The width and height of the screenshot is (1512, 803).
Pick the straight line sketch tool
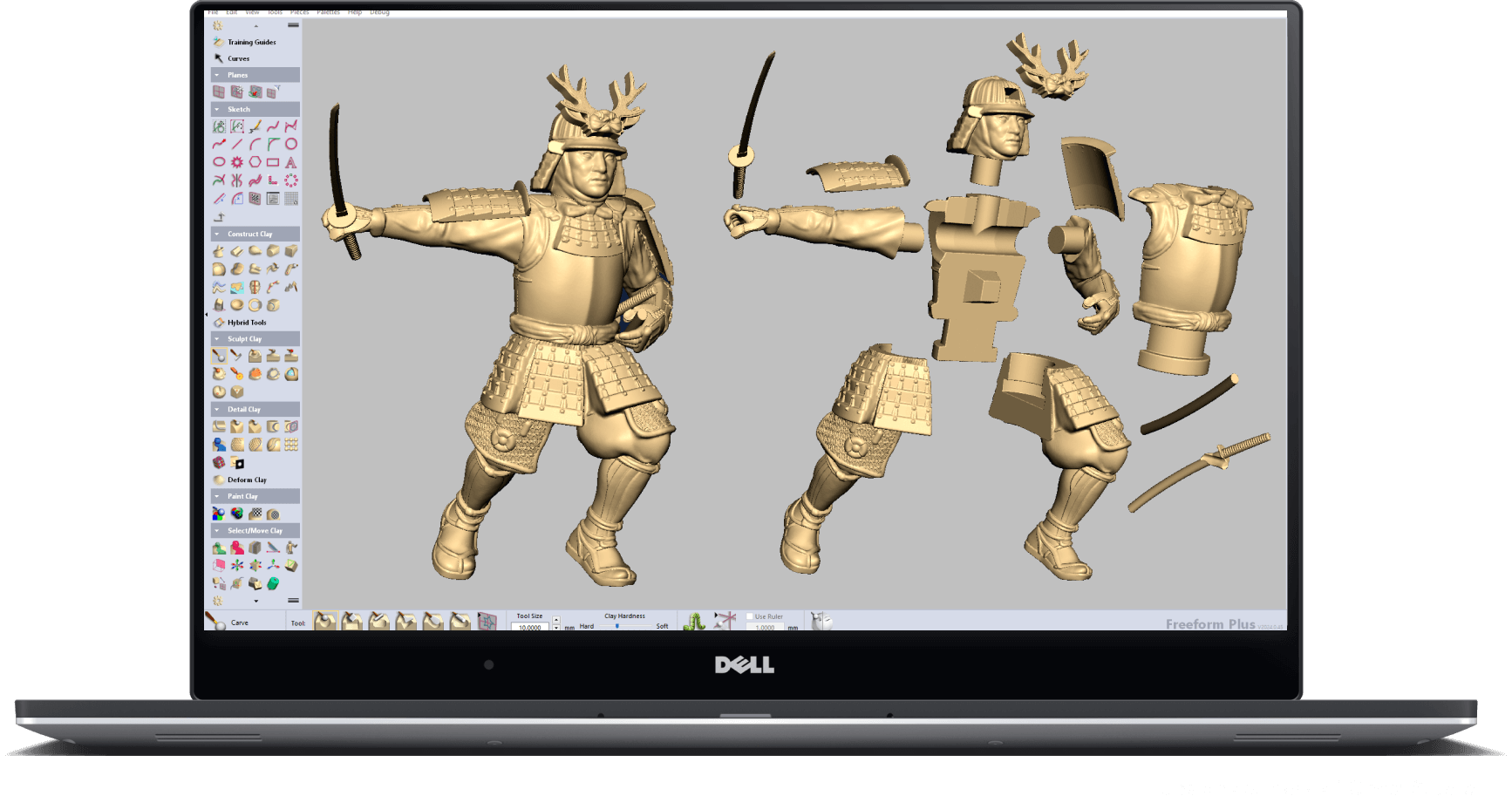[x=236, y=144]
